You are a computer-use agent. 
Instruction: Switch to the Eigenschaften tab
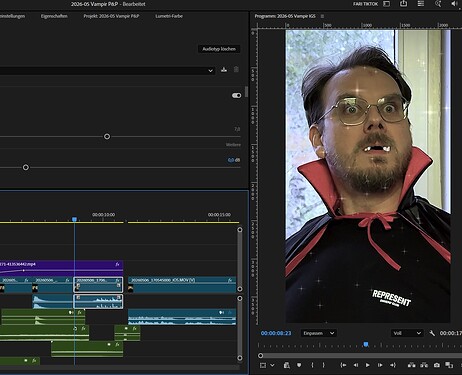tap(54, 16)
